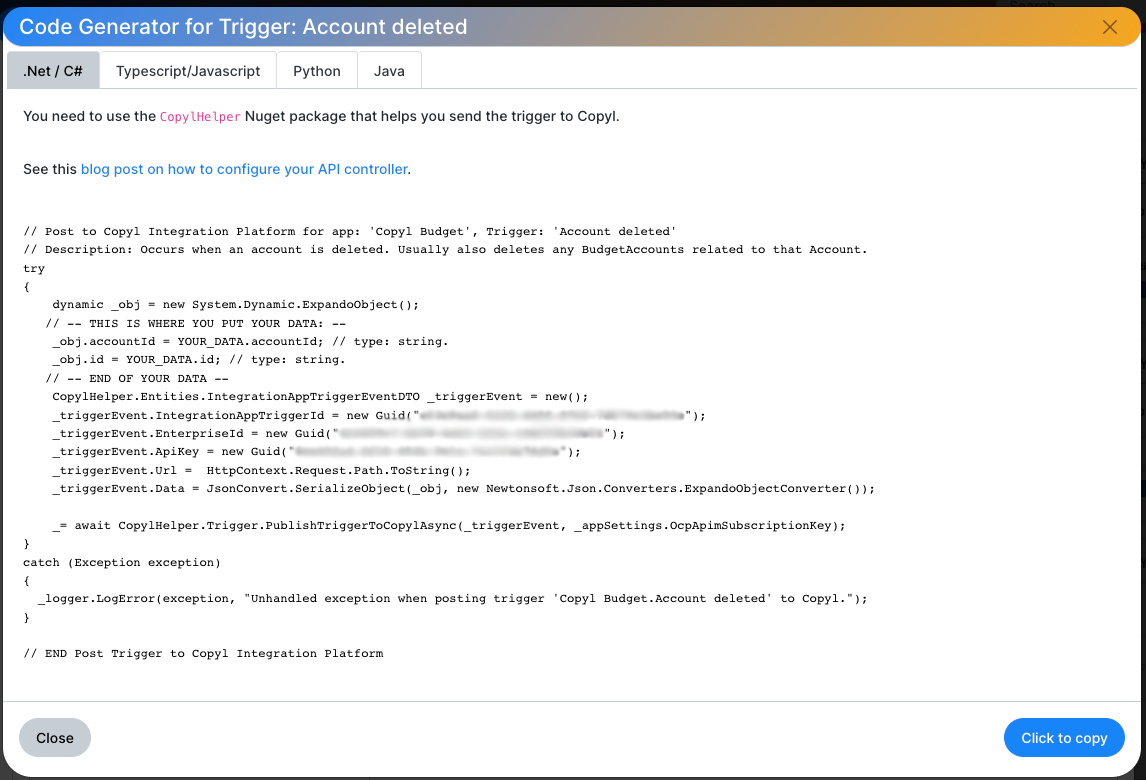
Task: Click the CopylHelper package name
Action: [200, 117]
